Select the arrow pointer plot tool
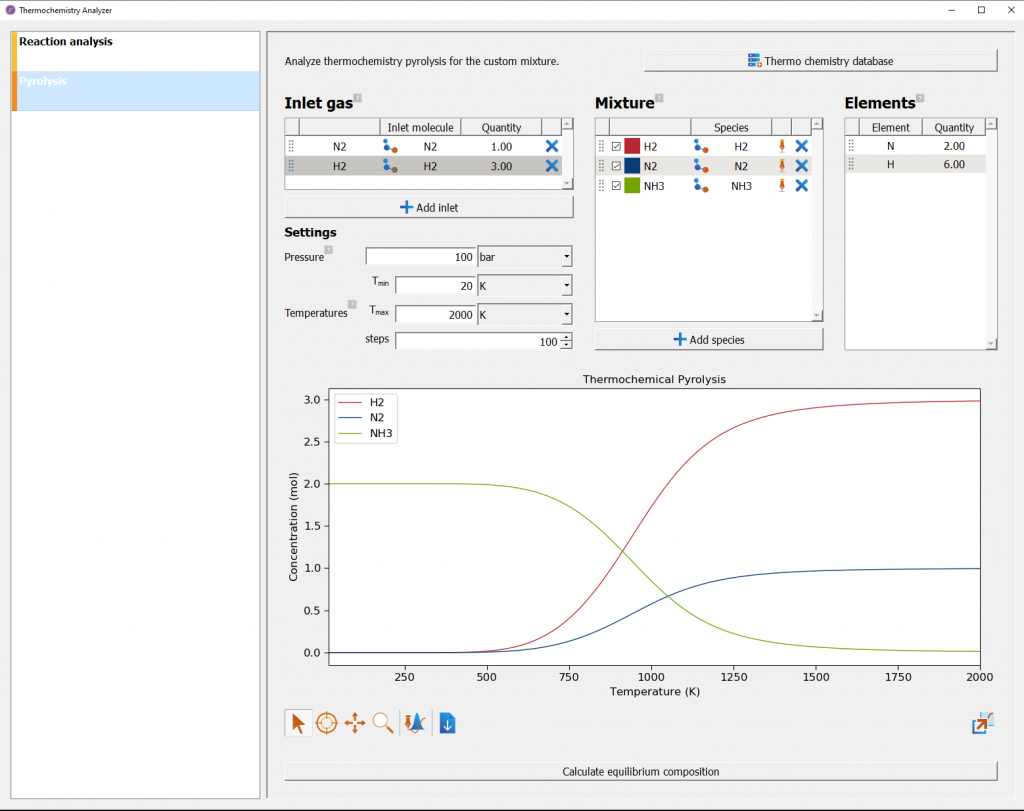This screenshot has height=811, width=1024. click(x=298, y=724)
